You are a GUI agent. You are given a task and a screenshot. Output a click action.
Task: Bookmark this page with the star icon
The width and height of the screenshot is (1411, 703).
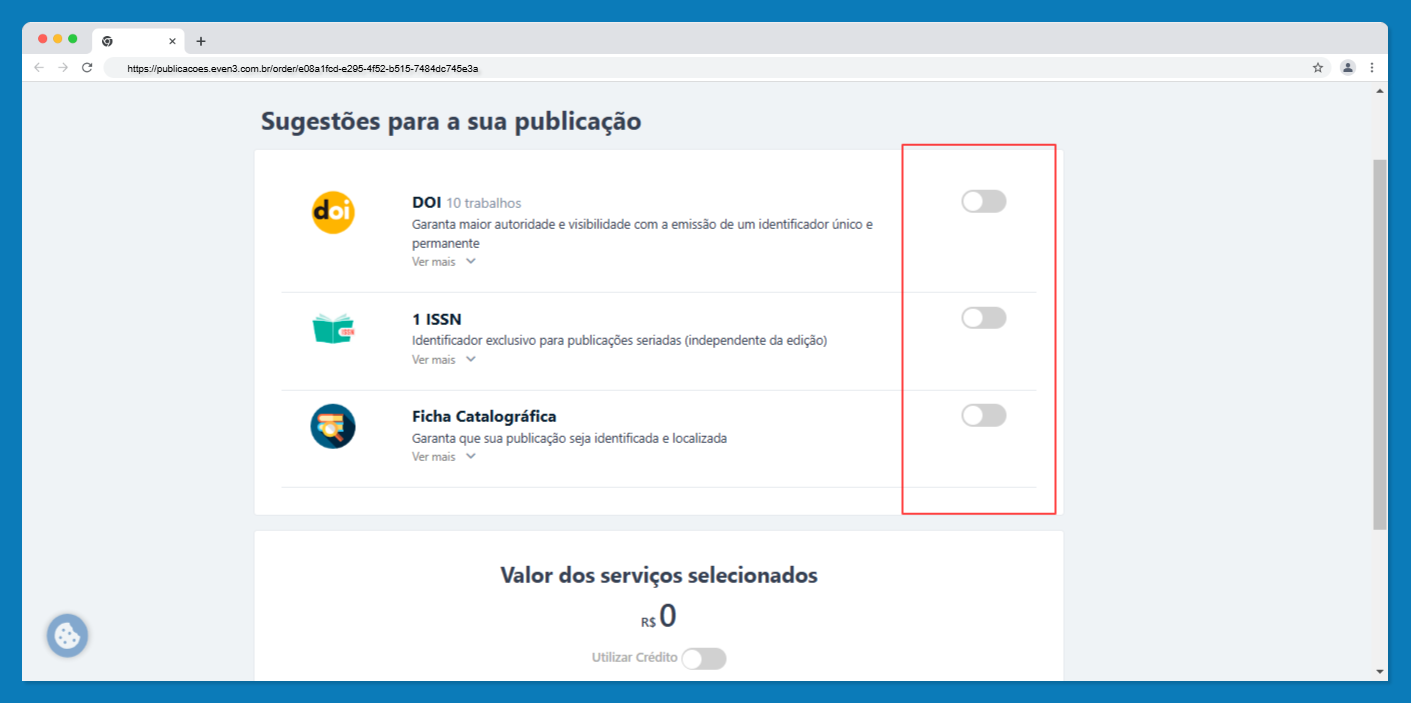click(1318, 68)
